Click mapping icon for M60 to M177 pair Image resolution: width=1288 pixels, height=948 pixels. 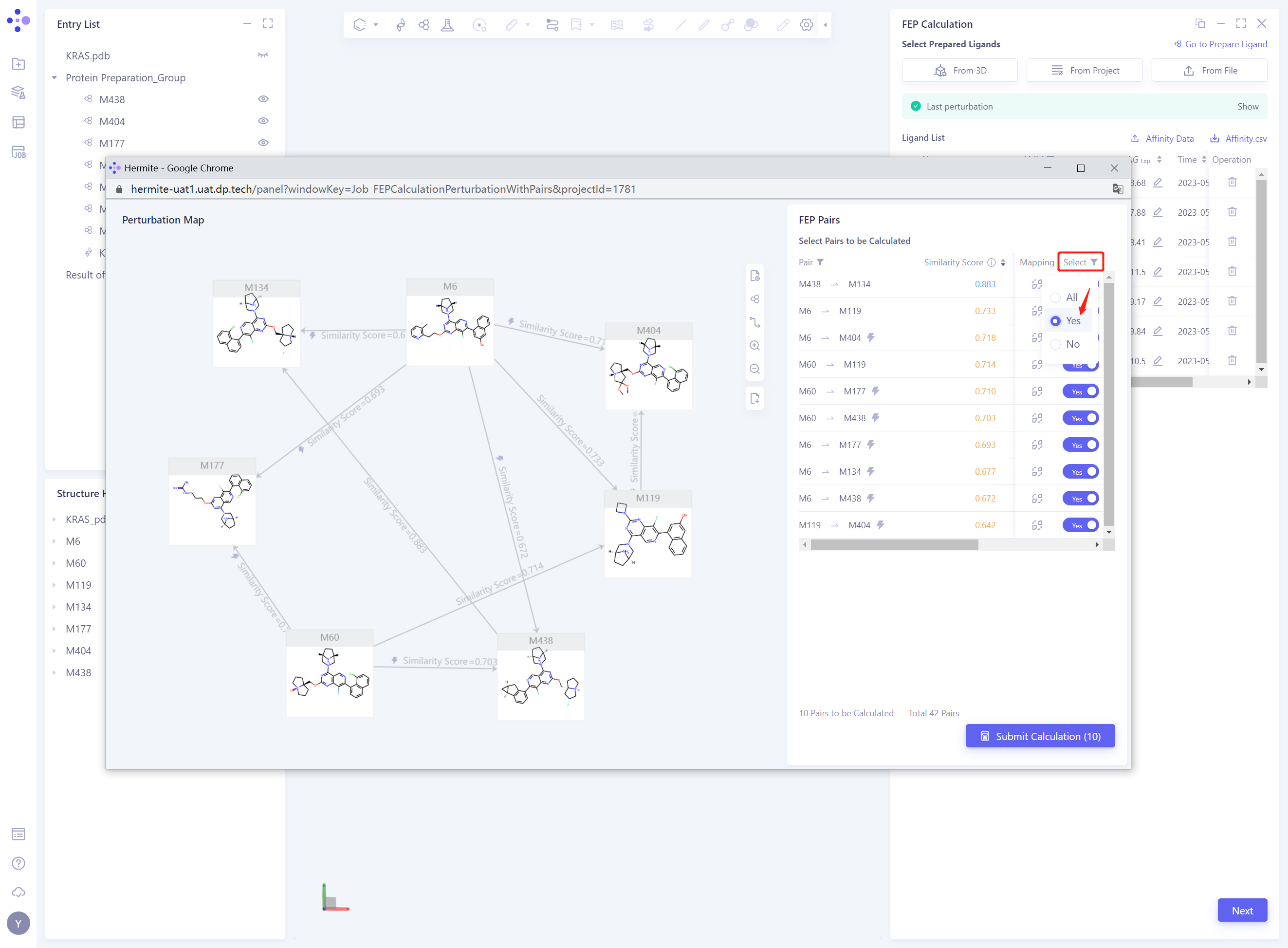coord(1037,391)
